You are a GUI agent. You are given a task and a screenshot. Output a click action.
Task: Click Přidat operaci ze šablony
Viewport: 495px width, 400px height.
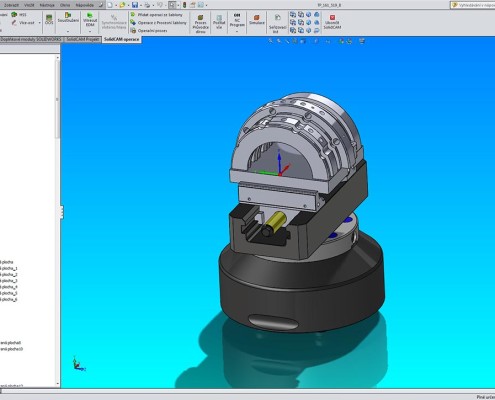(x=156, y=15)
